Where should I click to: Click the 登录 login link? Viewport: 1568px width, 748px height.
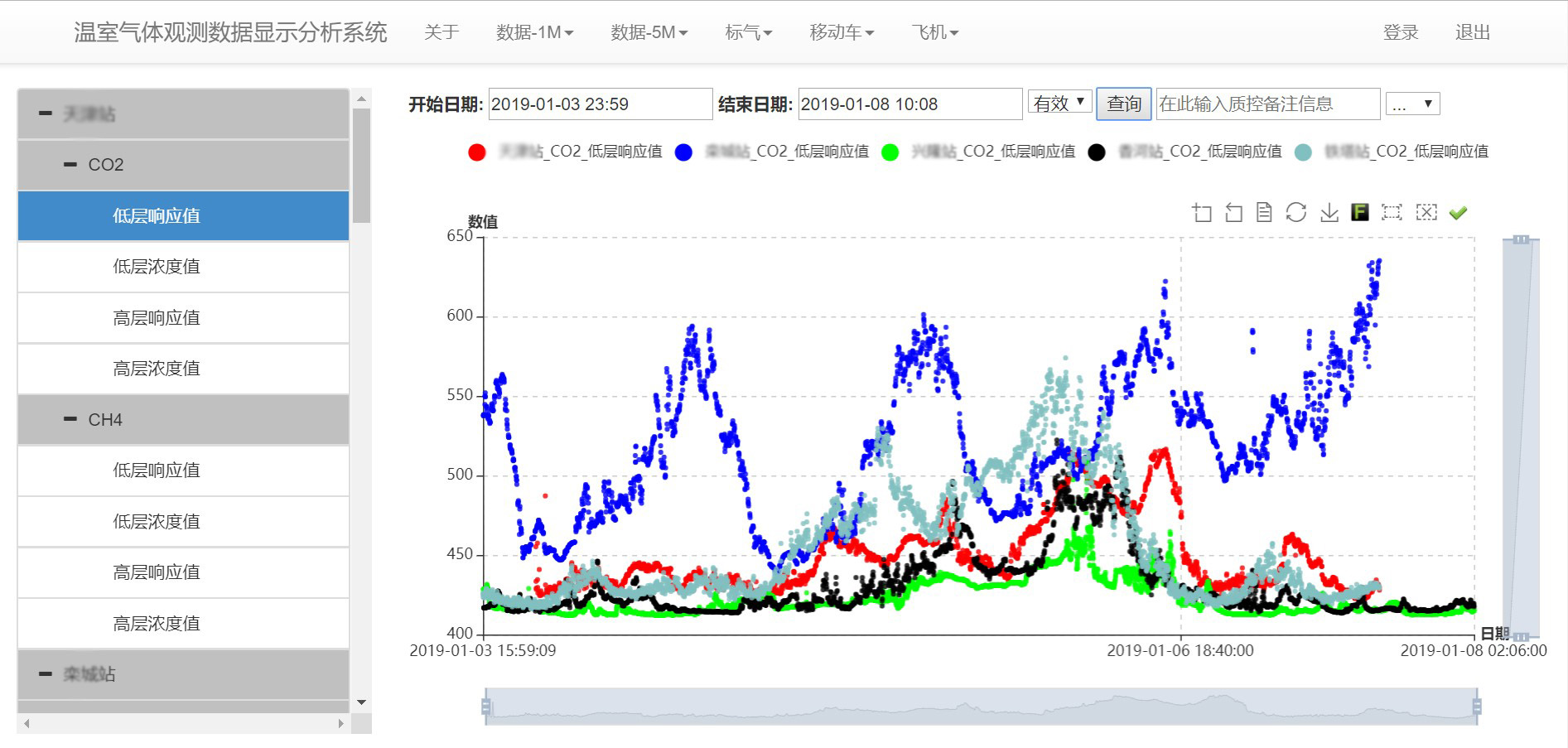(x=1401, y=32)
